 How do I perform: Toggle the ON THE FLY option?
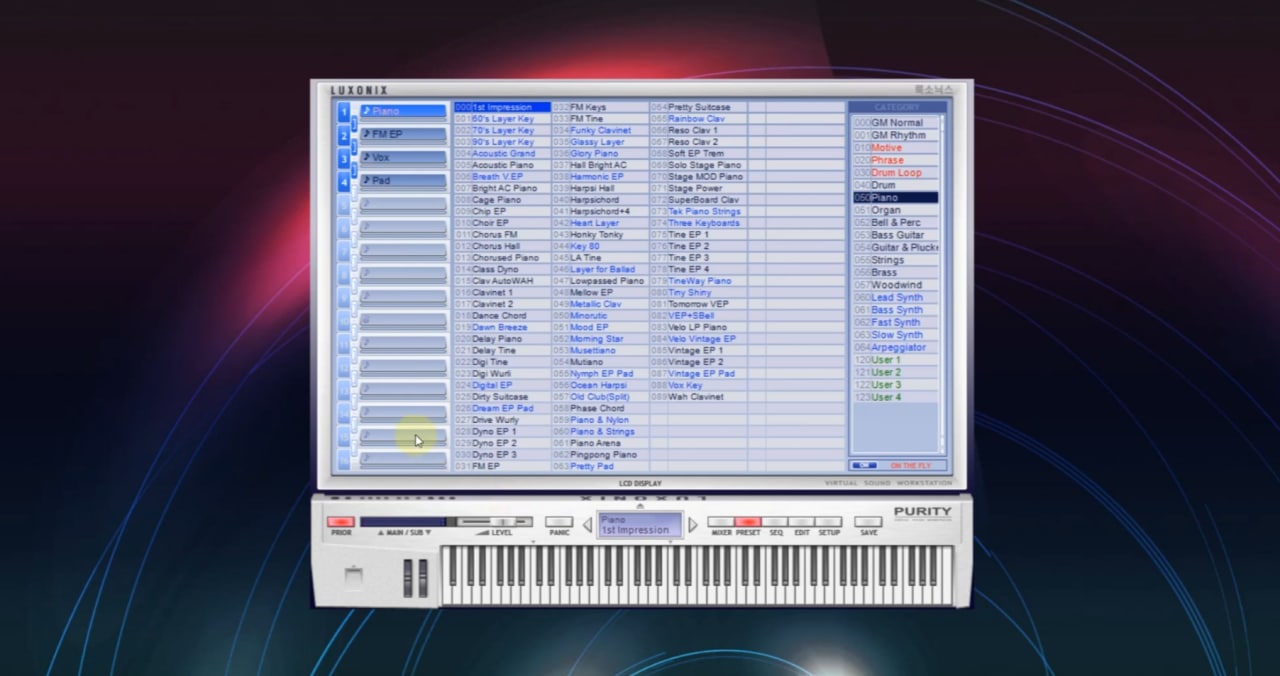click(x=911, y=466)
